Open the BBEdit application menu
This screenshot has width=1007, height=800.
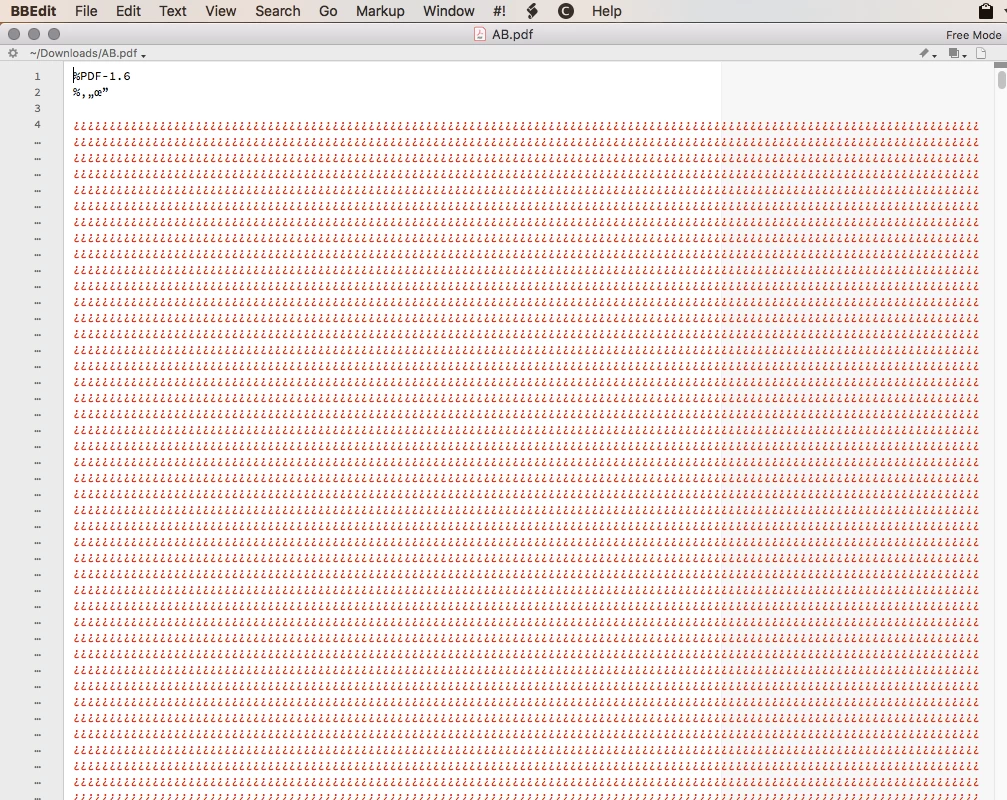coord(33,11)
